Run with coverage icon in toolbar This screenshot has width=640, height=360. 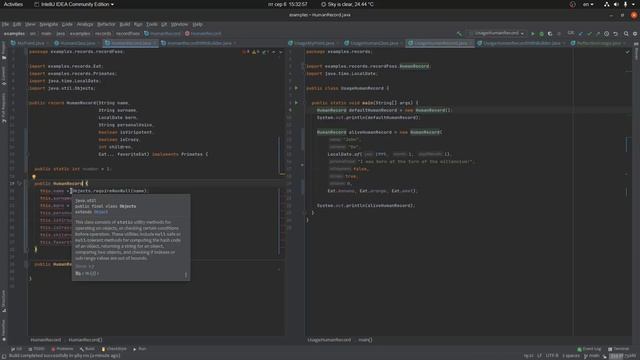[x=550, y=33]
